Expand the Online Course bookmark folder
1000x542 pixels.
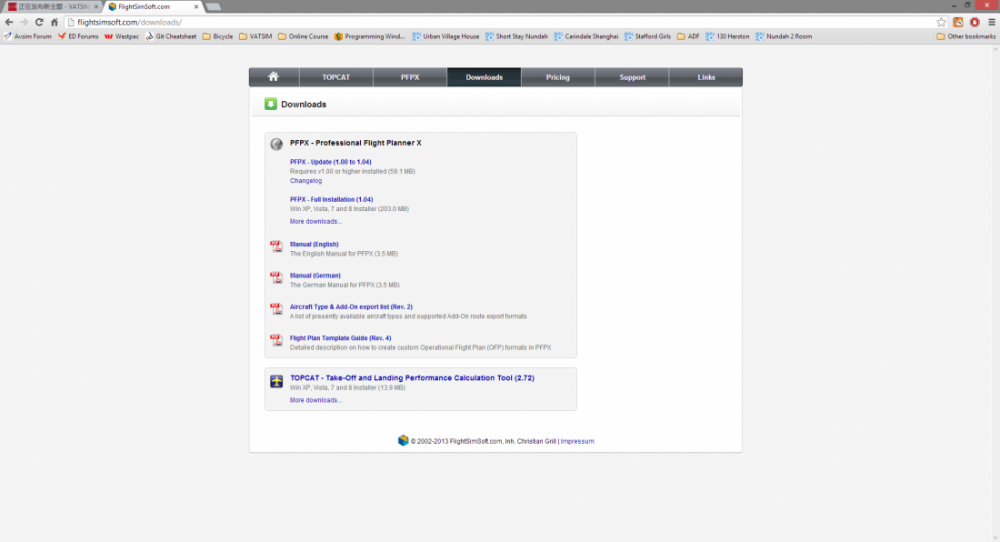pyautogui.click(x=303, y=36)
